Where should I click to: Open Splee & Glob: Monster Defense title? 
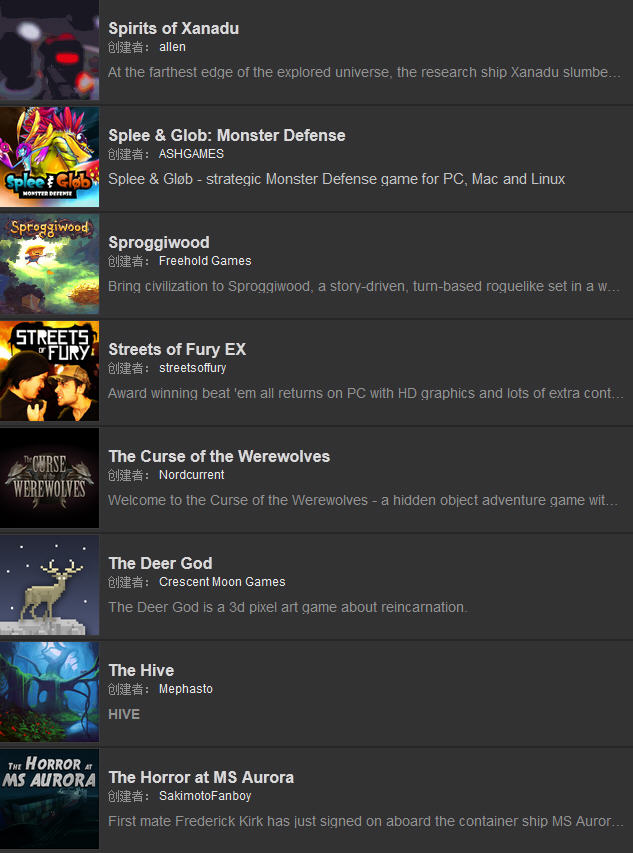[227, 135]
